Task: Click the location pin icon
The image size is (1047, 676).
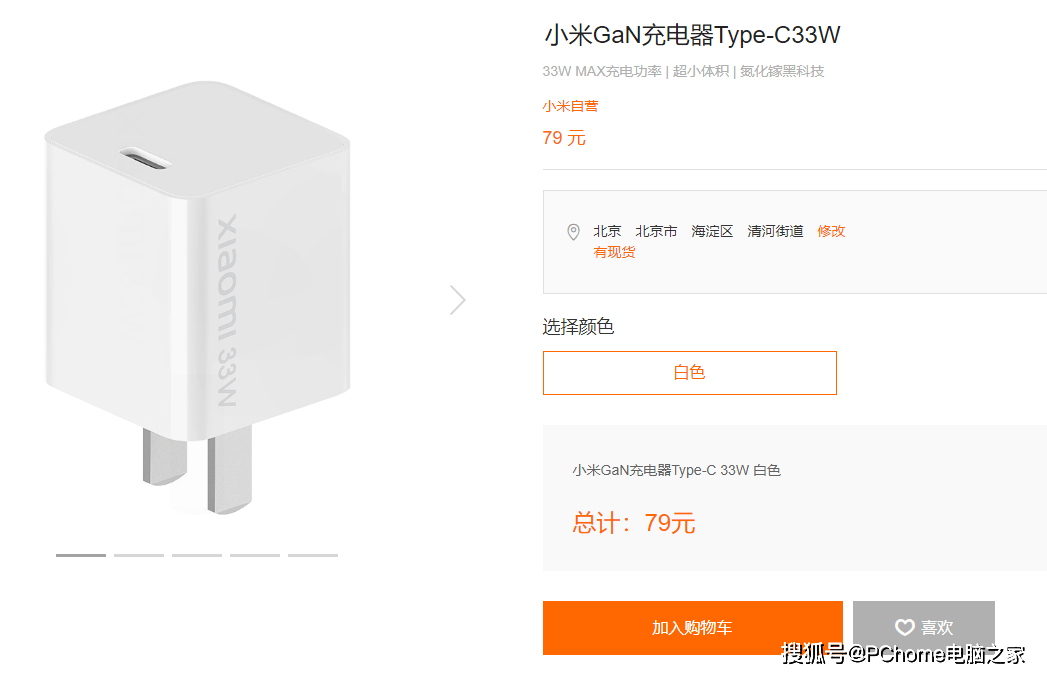Action: (x=573, y=232)
